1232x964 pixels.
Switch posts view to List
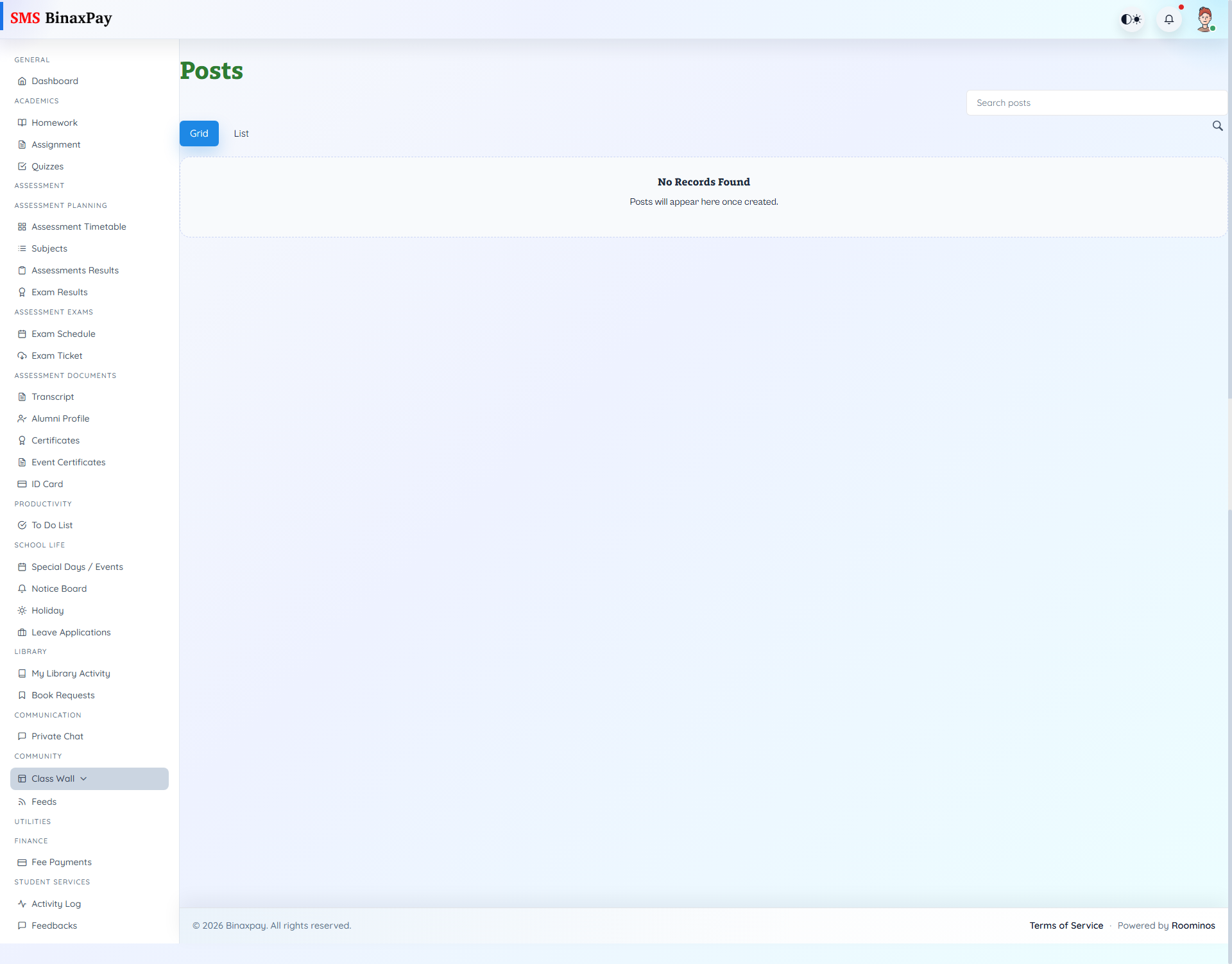241,133
